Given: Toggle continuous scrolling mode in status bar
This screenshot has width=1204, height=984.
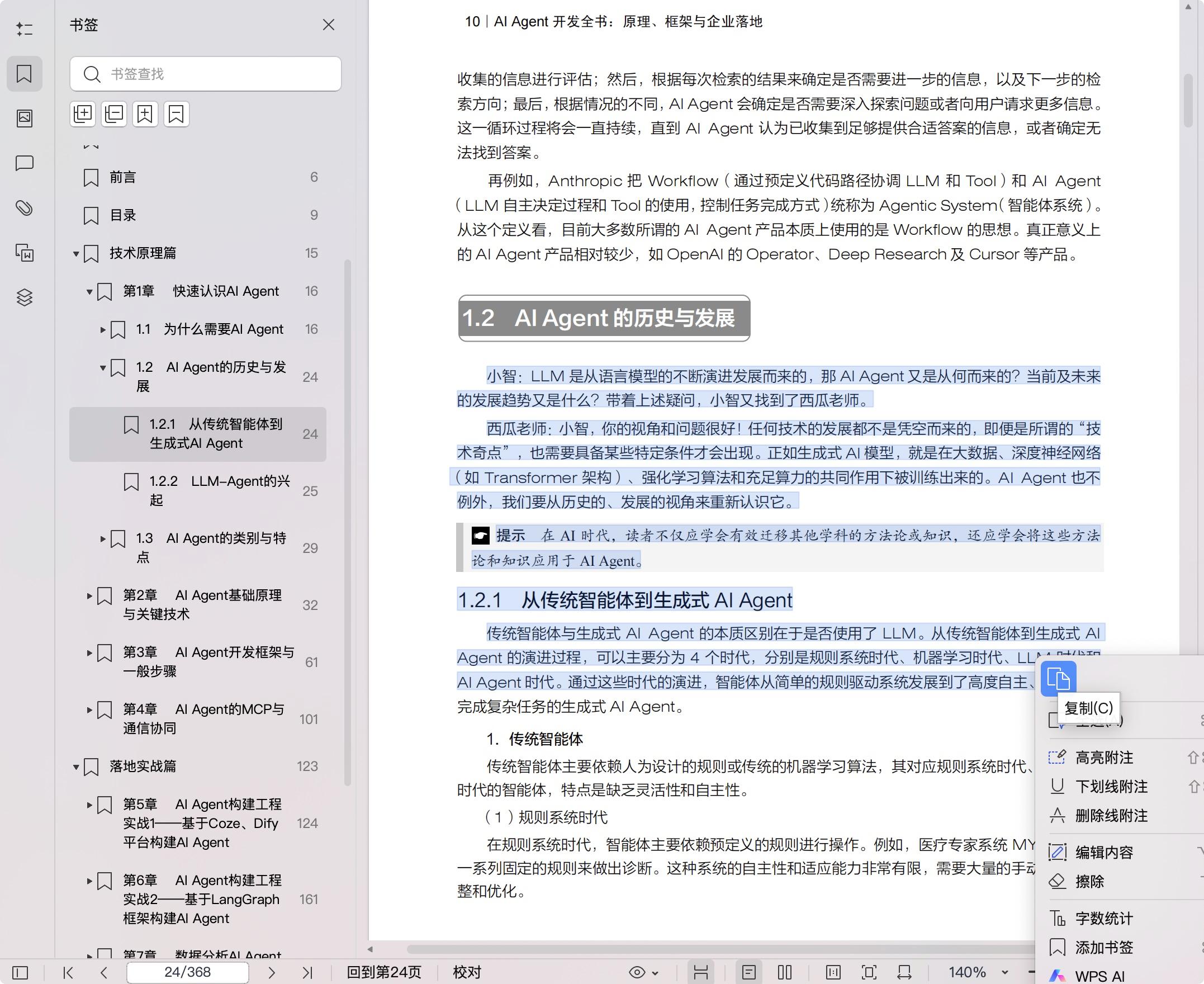Looking at the screenshot, I should tap(701, 973).
